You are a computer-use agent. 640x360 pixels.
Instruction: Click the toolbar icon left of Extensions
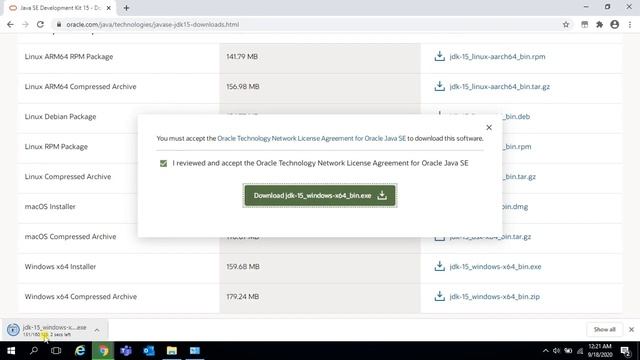(584, 24)
